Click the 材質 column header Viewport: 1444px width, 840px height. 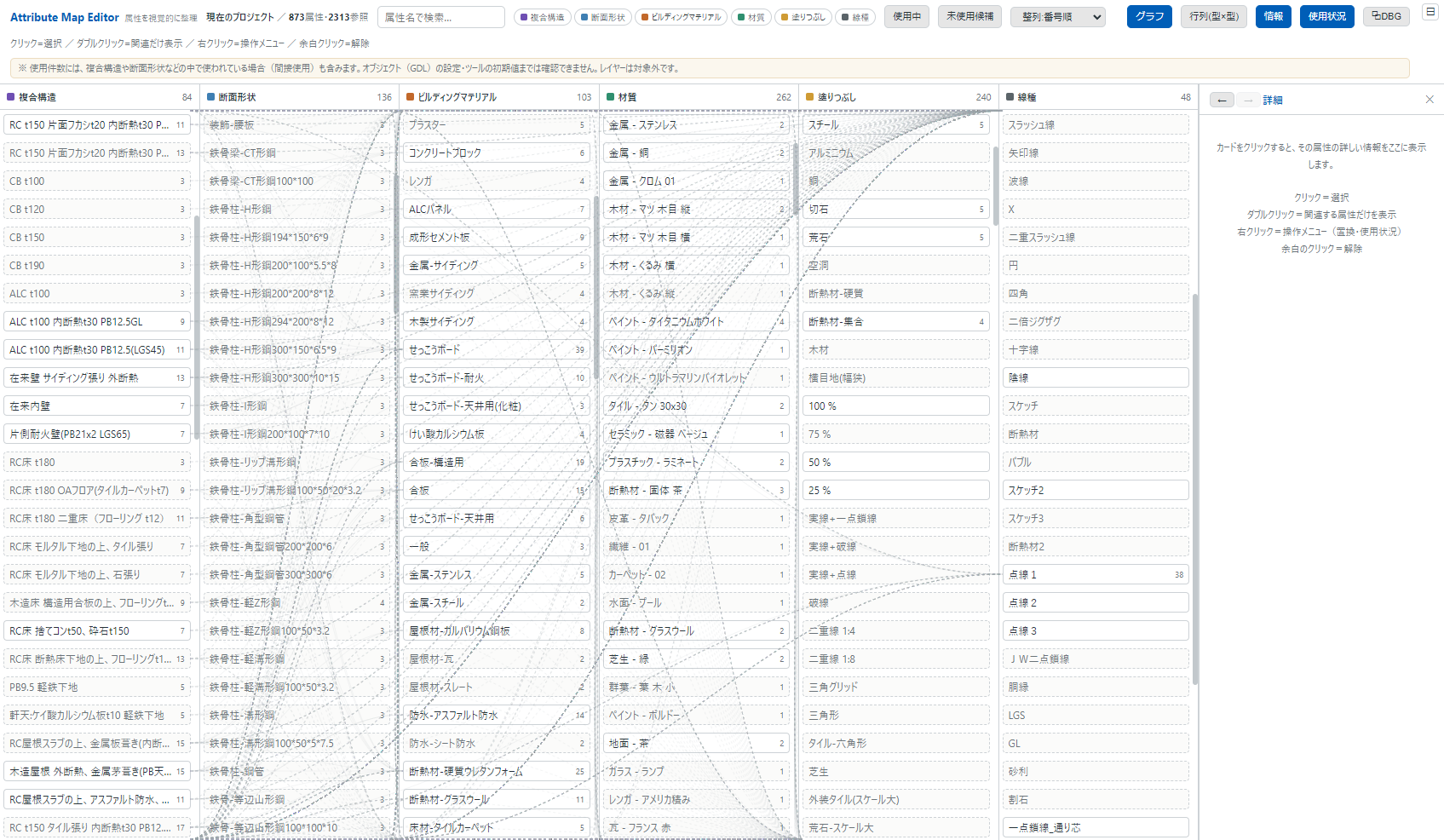tap(699, 97)
